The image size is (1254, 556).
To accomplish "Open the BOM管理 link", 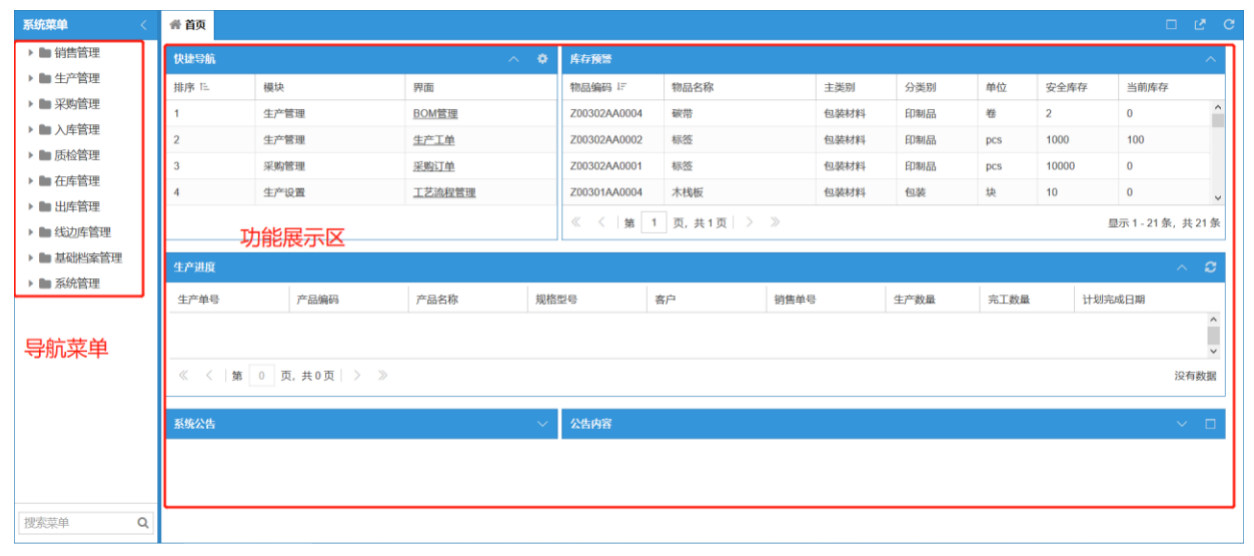I will 435,114.
